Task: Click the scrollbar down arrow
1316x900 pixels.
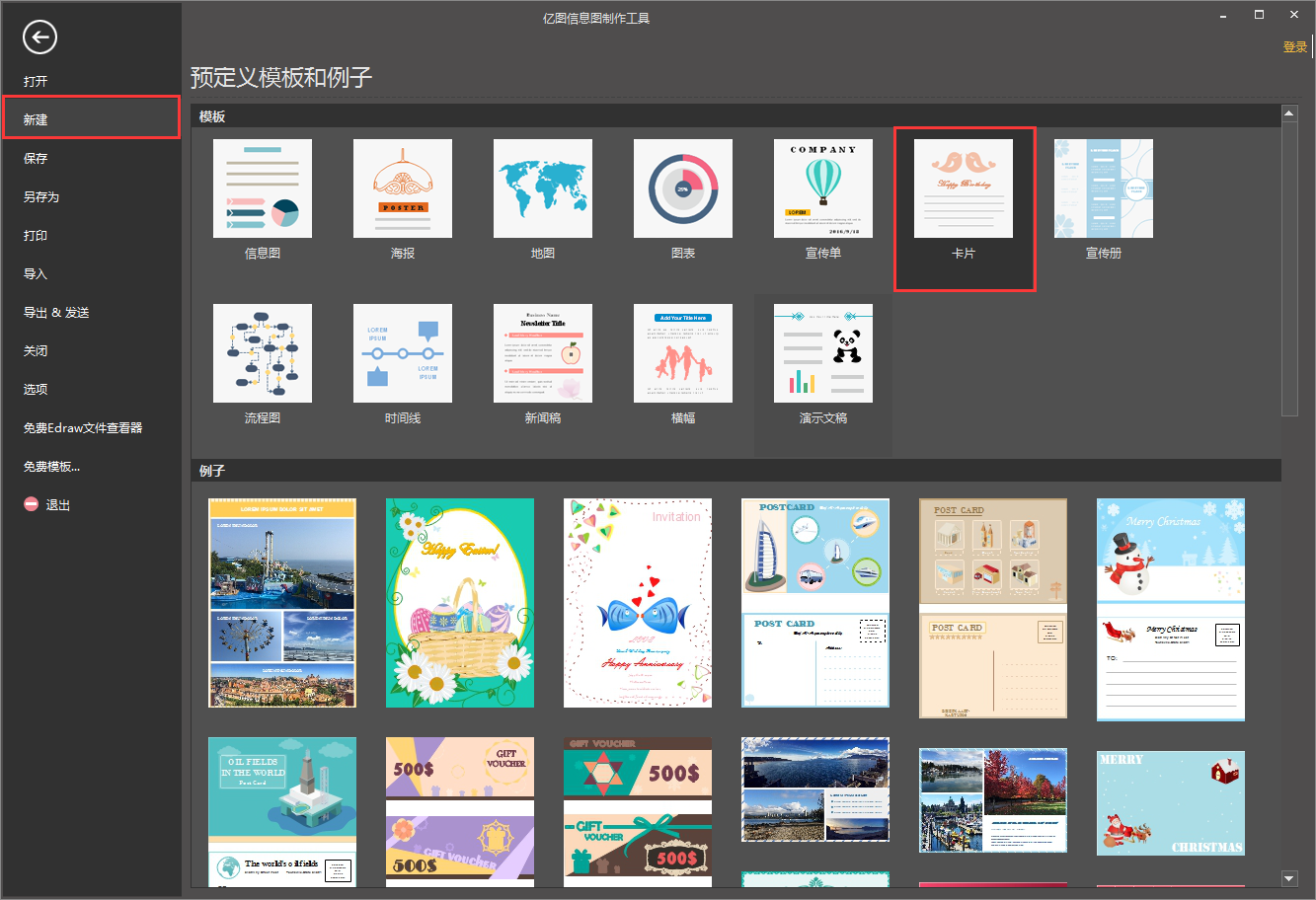Action: (1289, 877)
